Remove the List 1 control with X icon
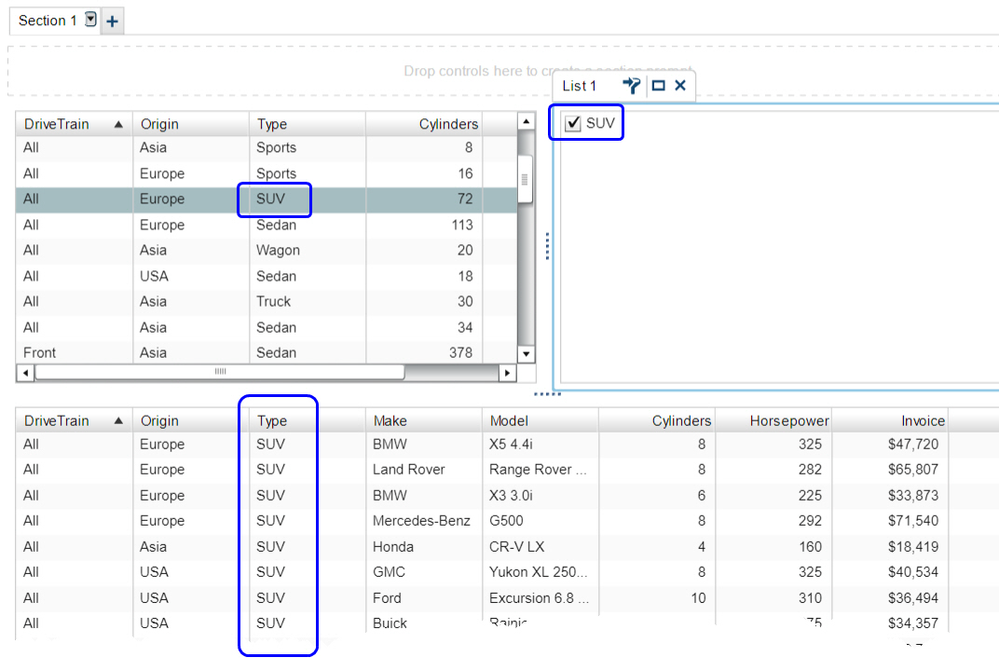 (x=680, y=86)
